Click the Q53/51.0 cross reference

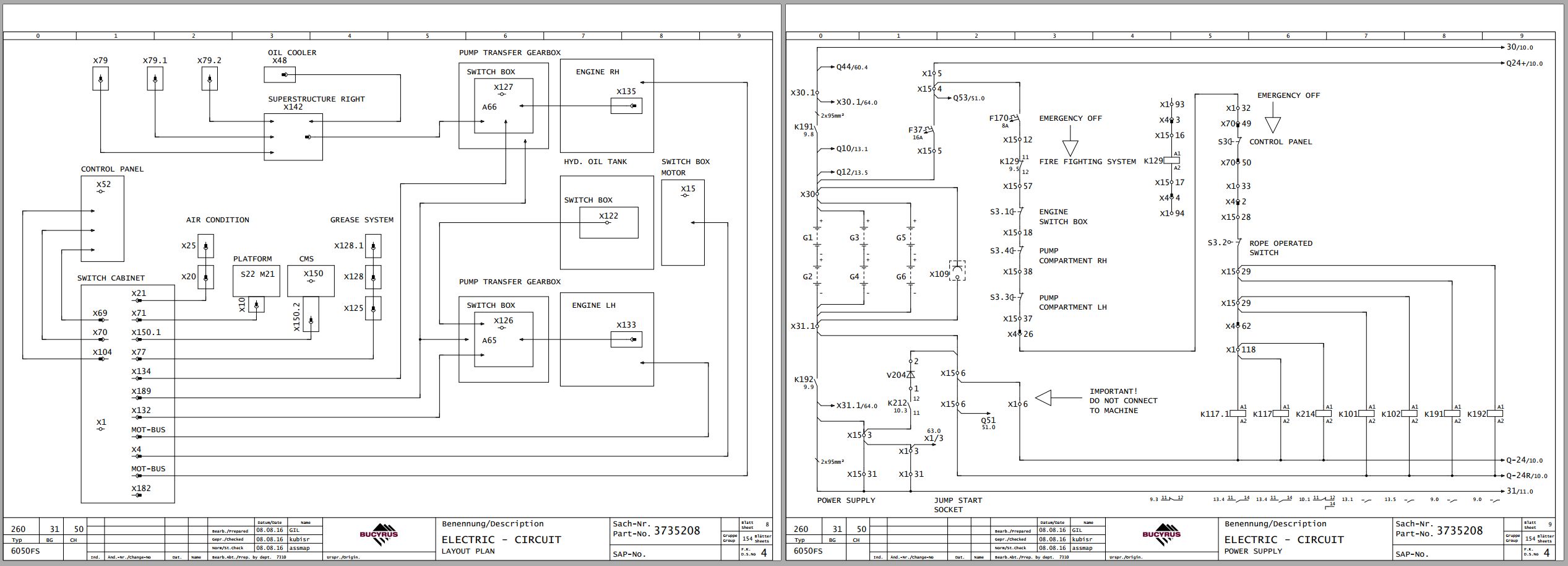tap(968, 98)
